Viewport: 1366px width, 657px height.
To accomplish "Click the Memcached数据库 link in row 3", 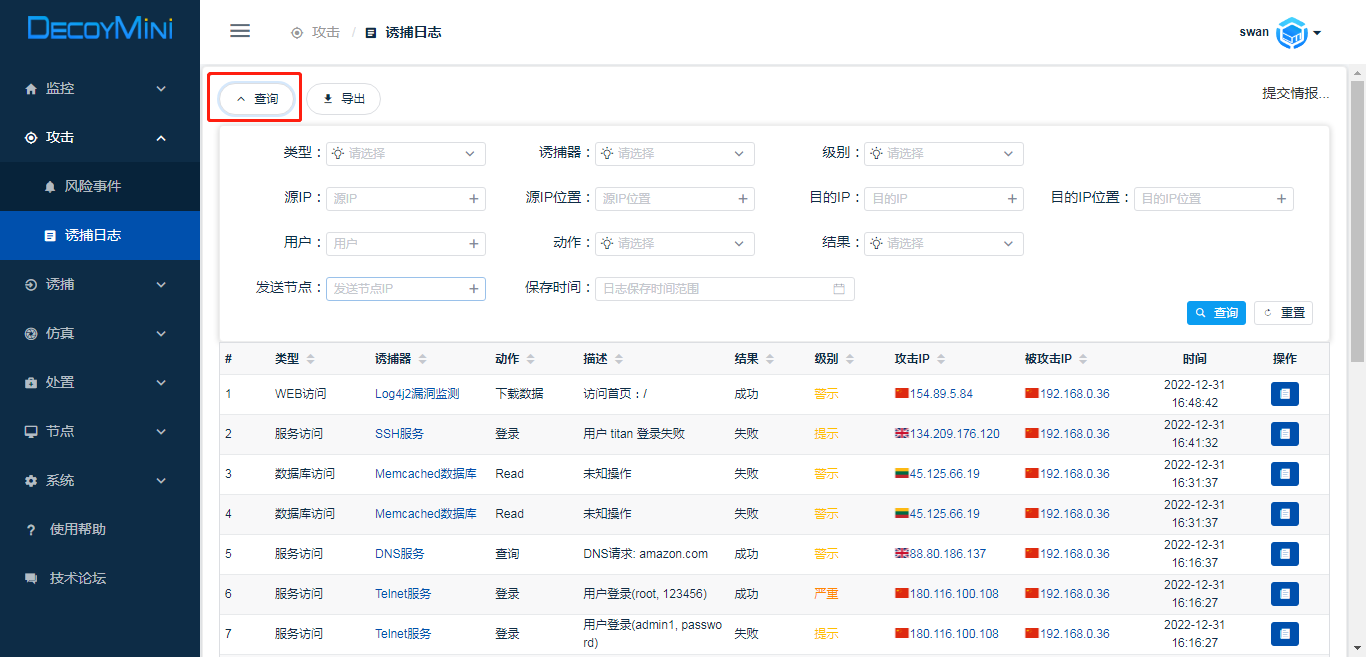I will pyautogui.click(x=425, y=474).
